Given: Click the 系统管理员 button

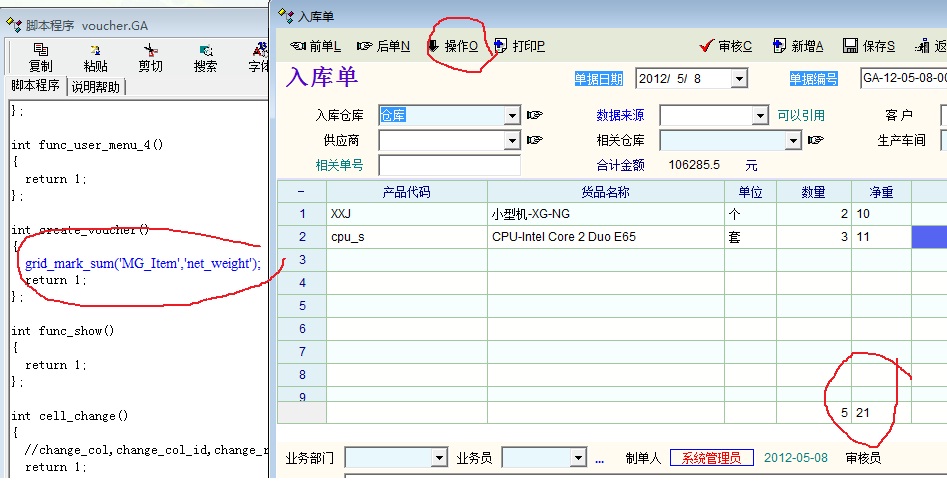Looking at the screenshot, I should click(x=711, y=458).
